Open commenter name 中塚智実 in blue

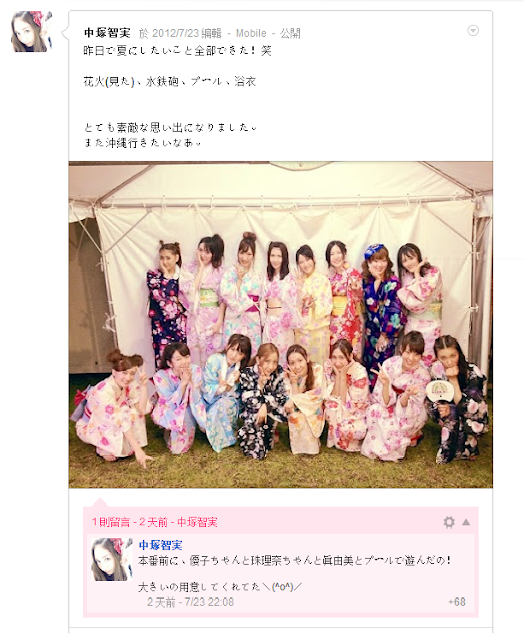[160, 545]
